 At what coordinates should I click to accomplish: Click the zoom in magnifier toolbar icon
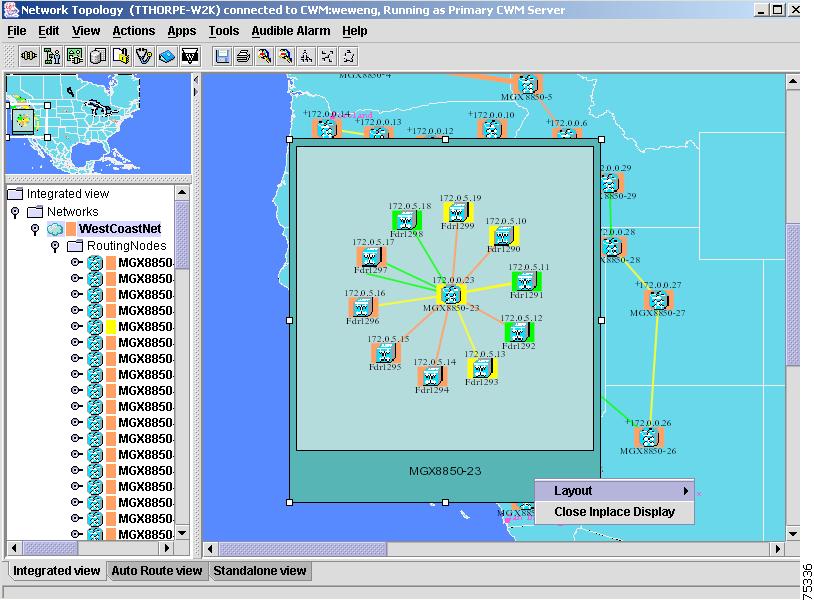click(x=265, y=56)
